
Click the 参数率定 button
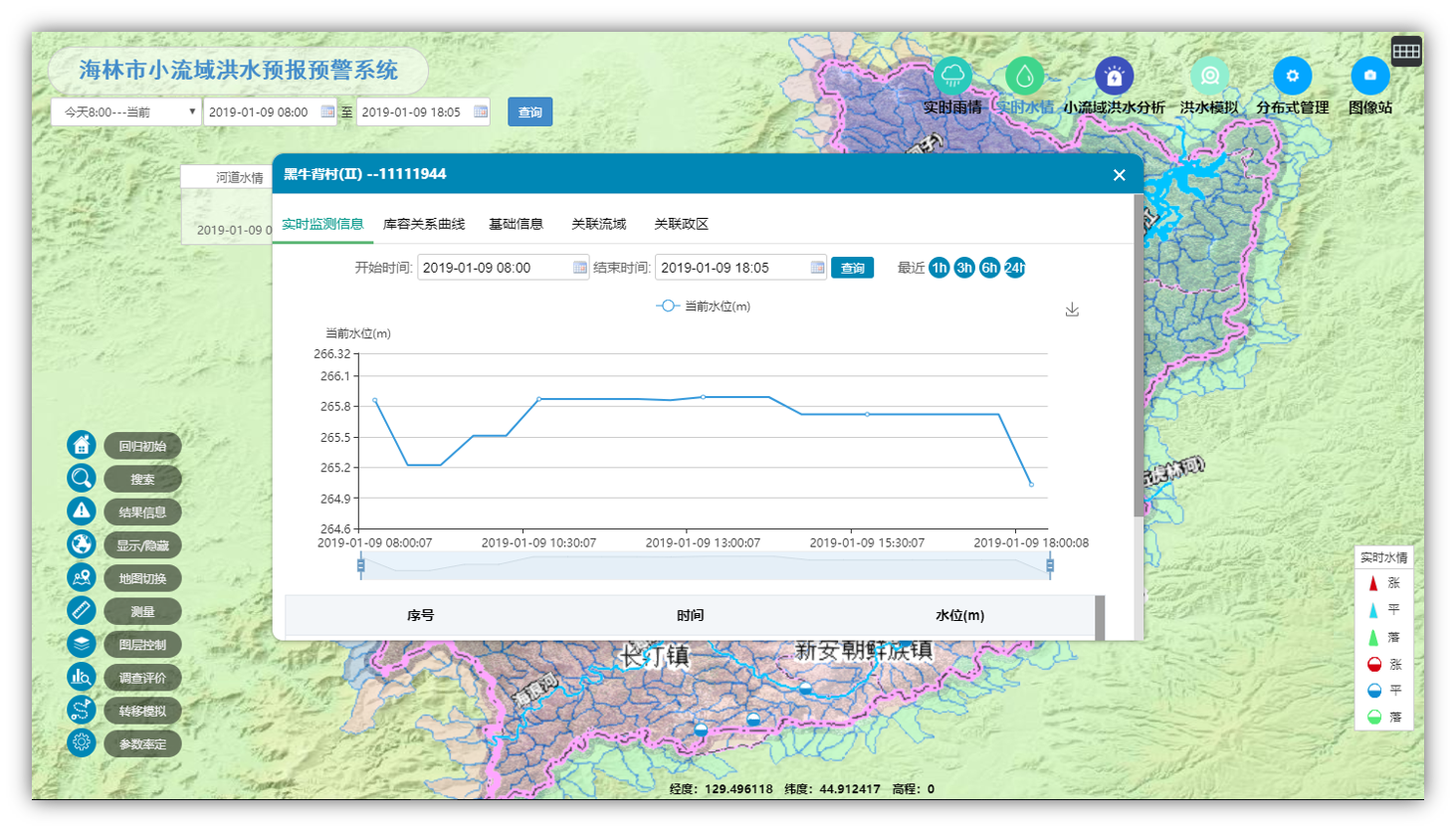click(142, 743)
